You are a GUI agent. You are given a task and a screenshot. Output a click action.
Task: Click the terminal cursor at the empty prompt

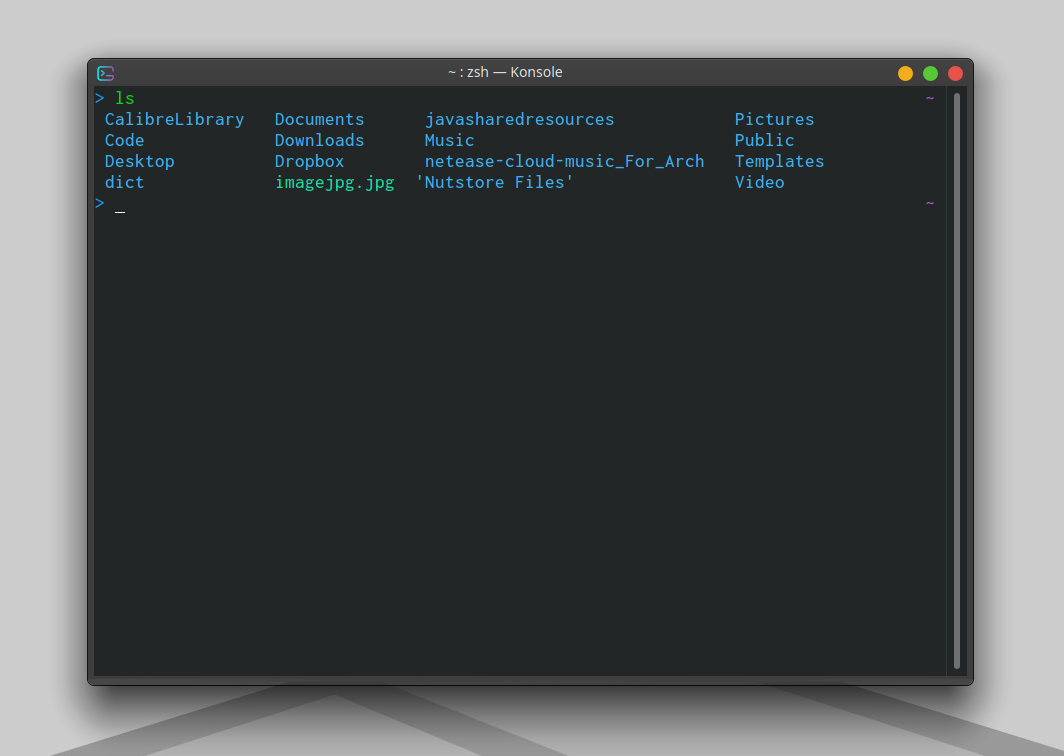[120, 212]
